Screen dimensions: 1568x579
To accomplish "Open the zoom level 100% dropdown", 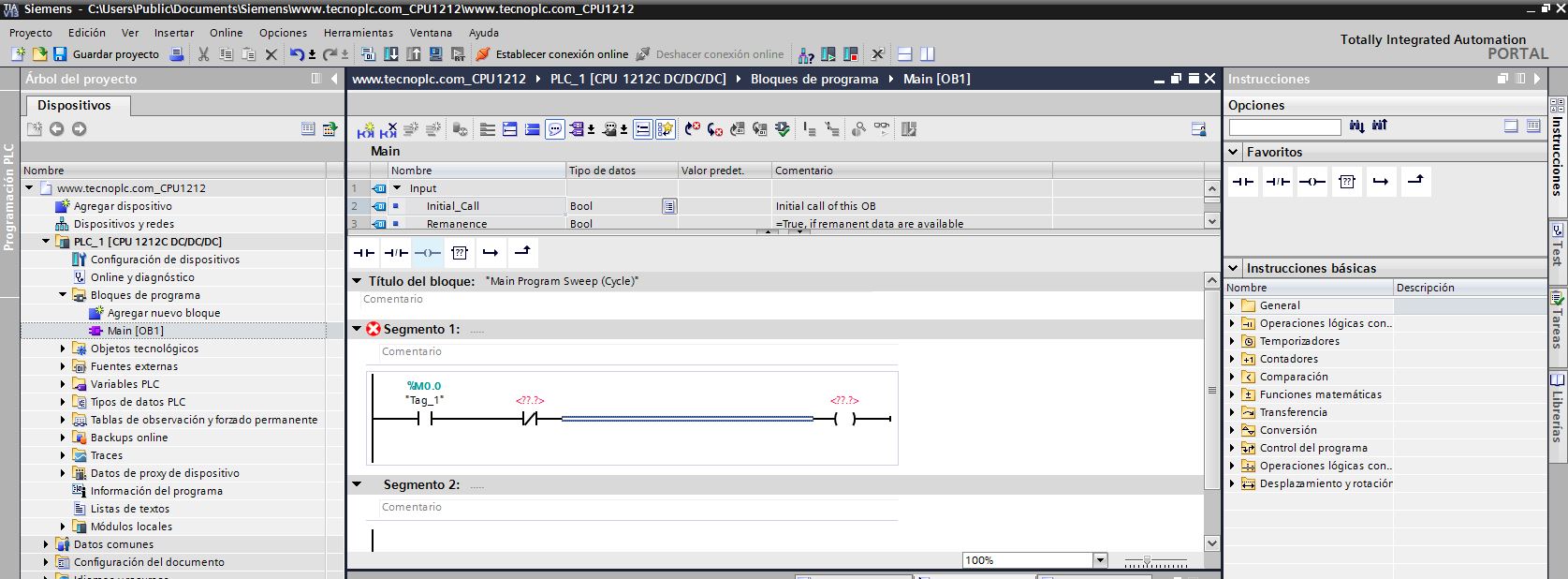I will point(1100,560).
